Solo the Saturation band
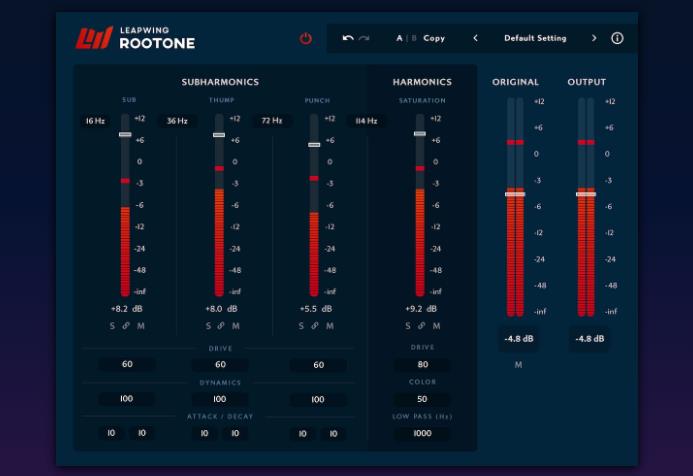The width and height of the screenshot is (693, 476). pos(407,326)
